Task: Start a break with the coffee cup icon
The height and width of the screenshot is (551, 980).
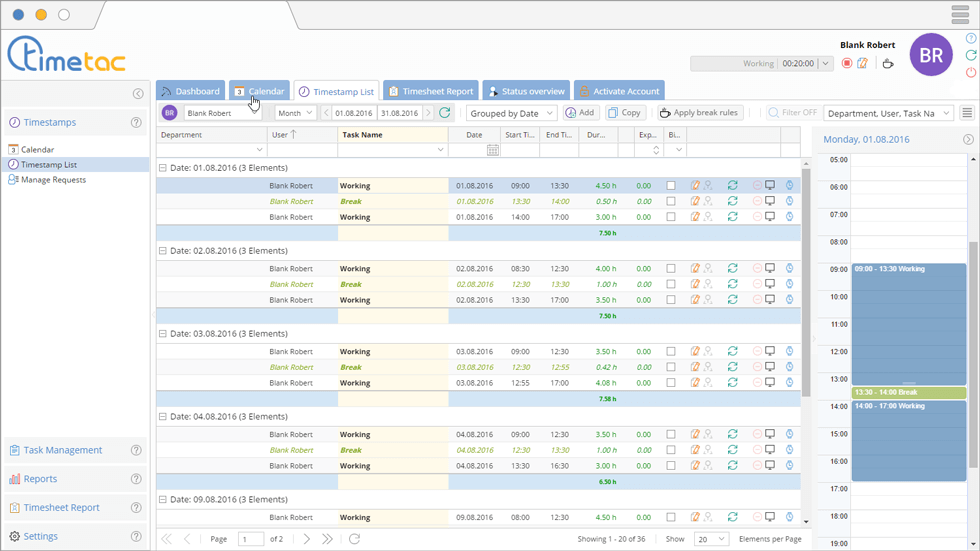Action: [x=887, y=64]
